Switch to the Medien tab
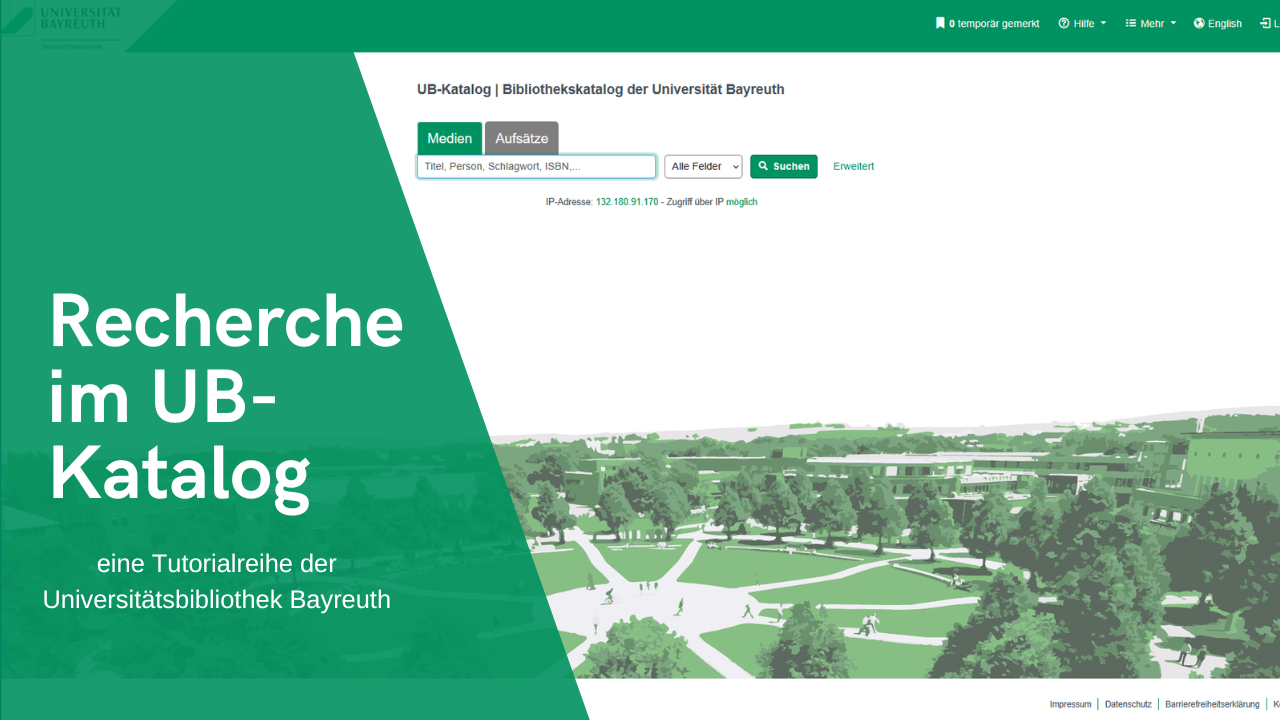1280x720 pixels. [450, 138]
